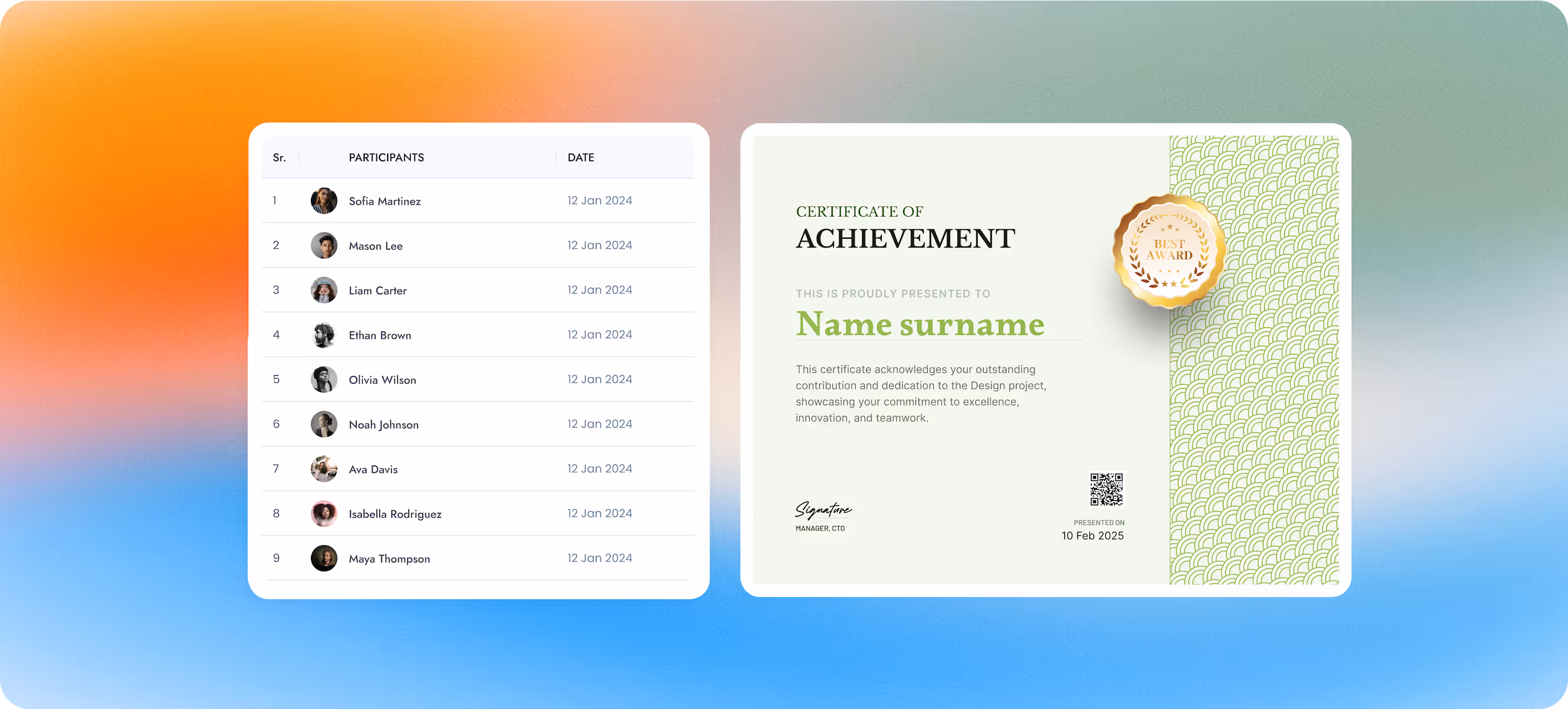
Task: Select the name Liam Carter
Action: point(378,290)
